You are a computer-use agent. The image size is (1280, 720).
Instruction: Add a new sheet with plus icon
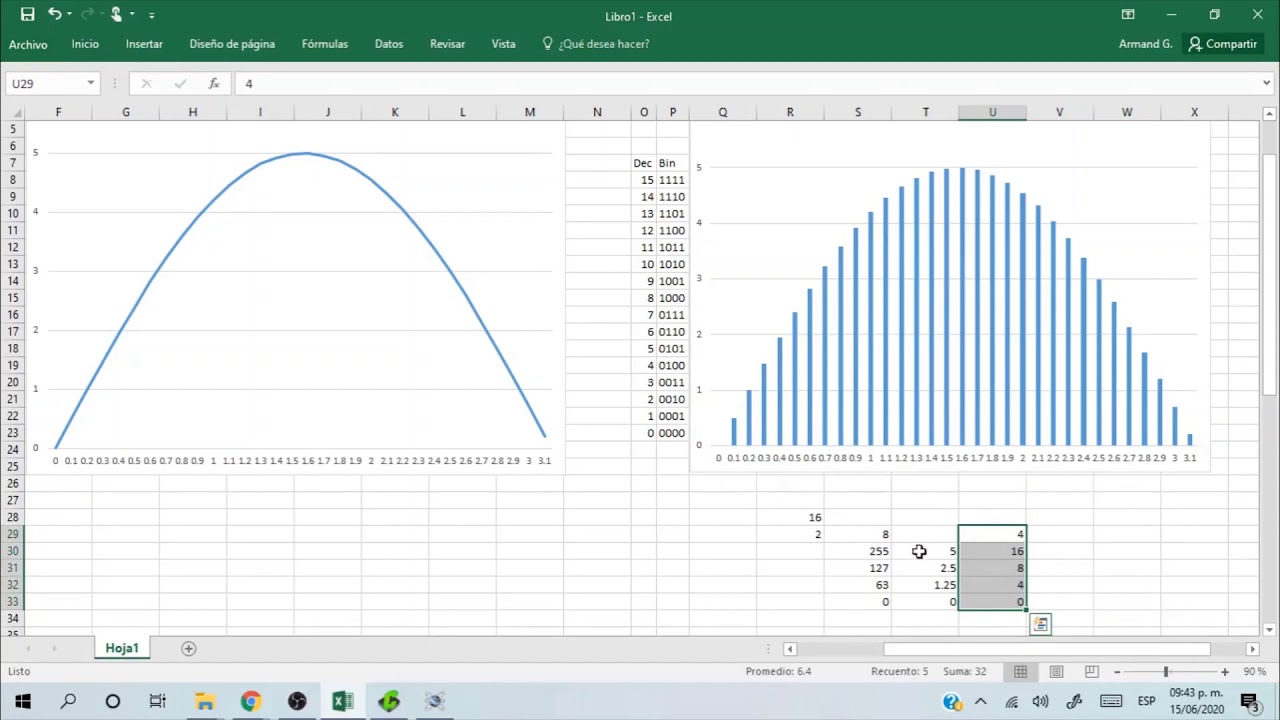(188, 648)
